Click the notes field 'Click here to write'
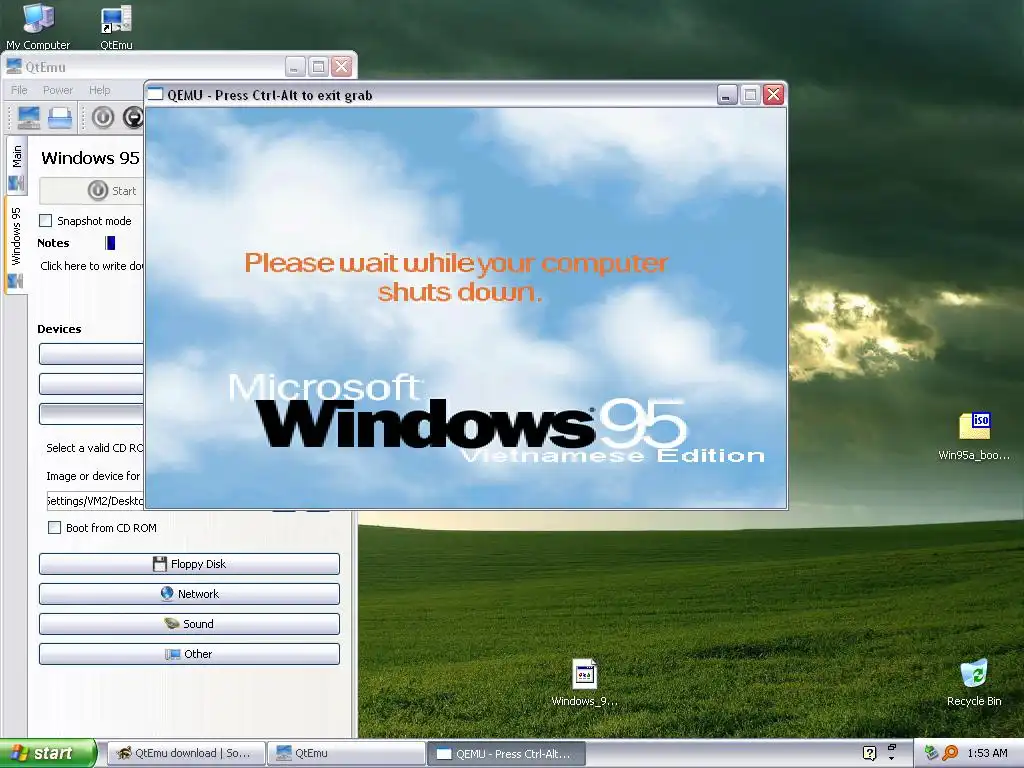The image size is (1024, 768). [x=92, y=266]
